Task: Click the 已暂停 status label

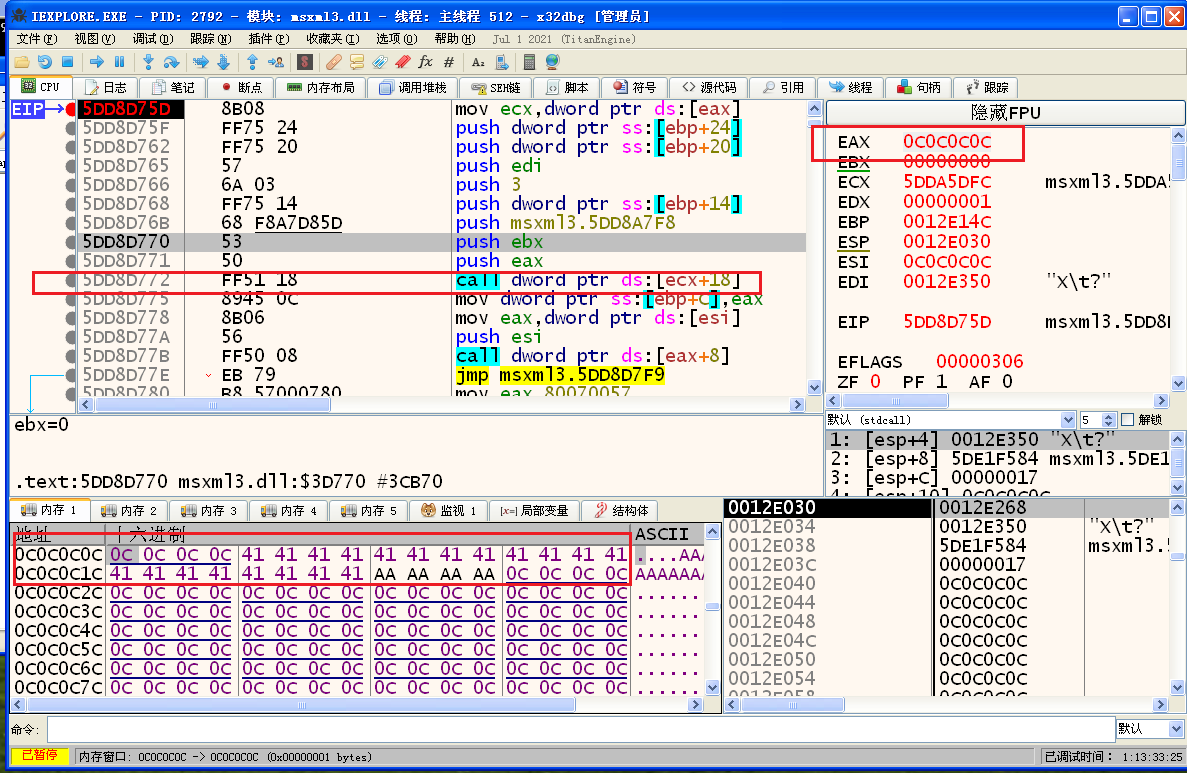Action: click(40, 756)
